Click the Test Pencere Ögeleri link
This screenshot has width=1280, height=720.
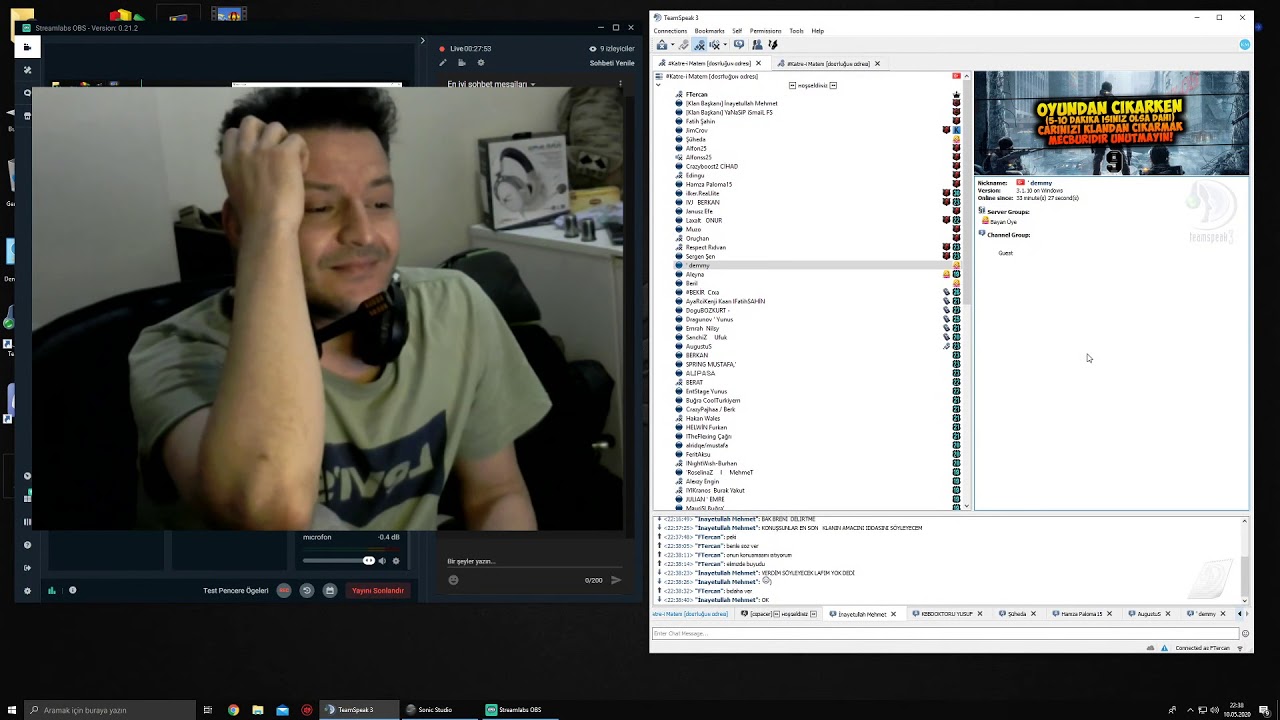(236, 591)
